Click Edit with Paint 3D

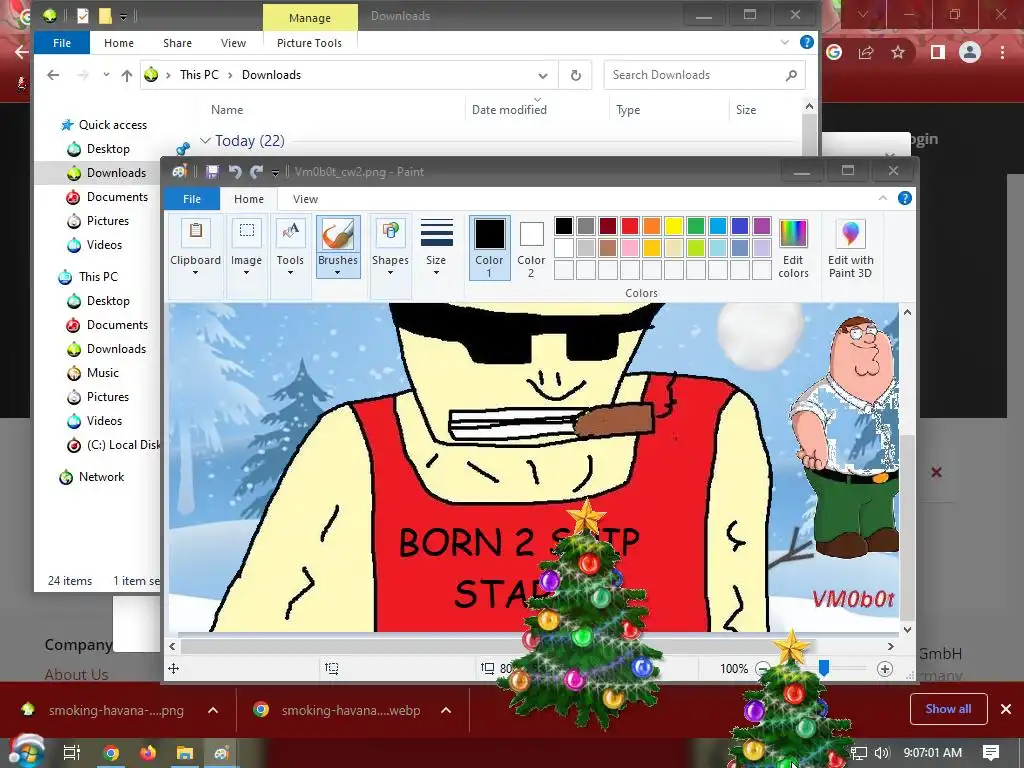click(x=850, y=248)
